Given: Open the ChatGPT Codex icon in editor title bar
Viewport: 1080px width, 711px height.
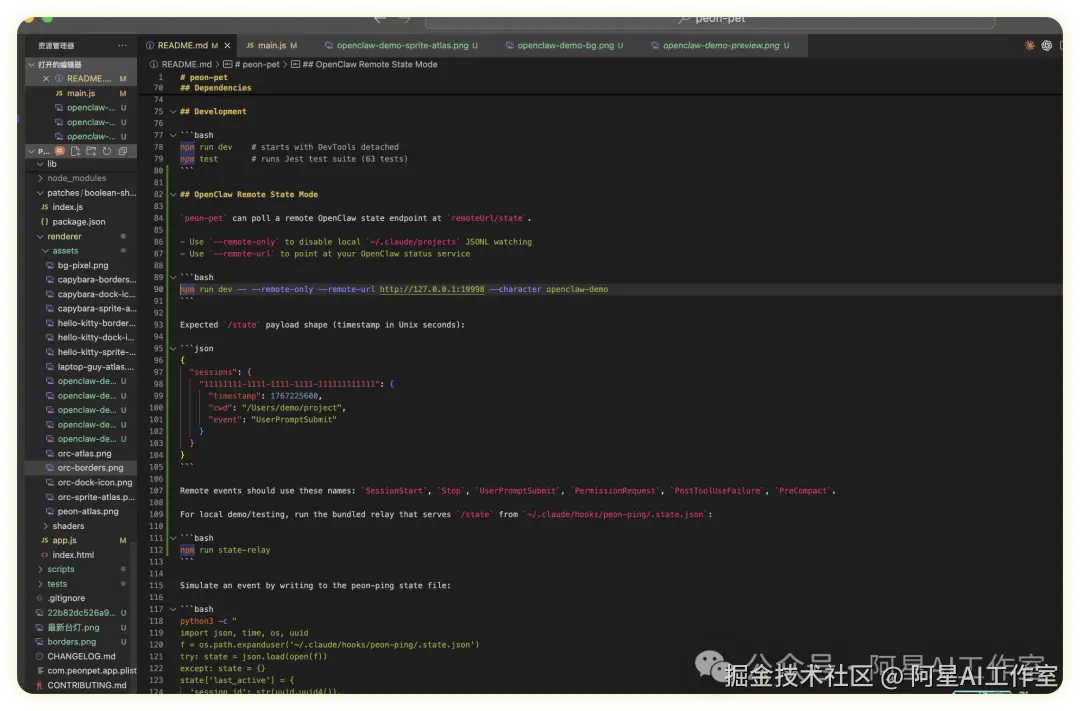Looking at the screenshot, I should 1046,45.
